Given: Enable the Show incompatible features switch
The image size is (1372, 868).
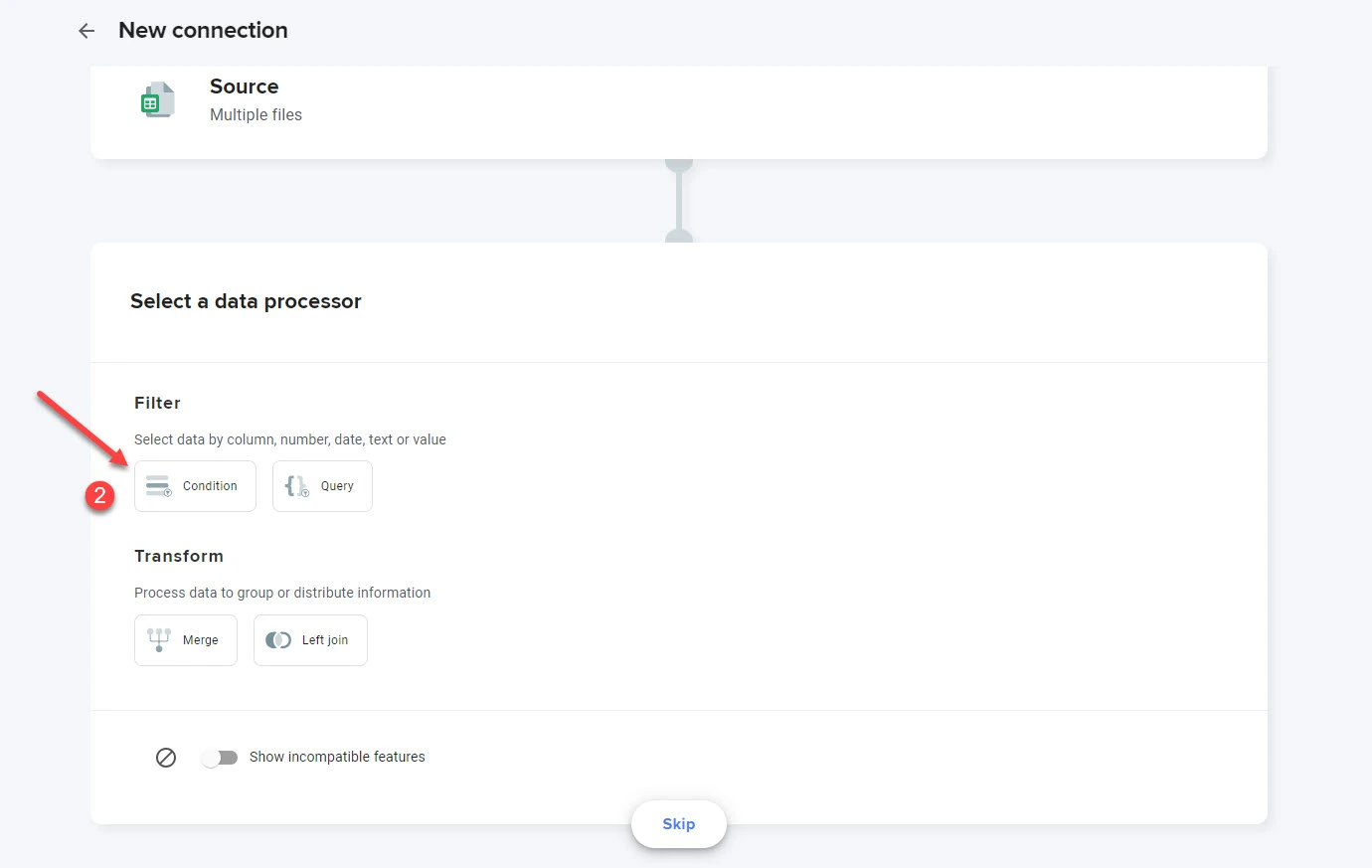Looking at the screenshot, I should coord(219,758).
